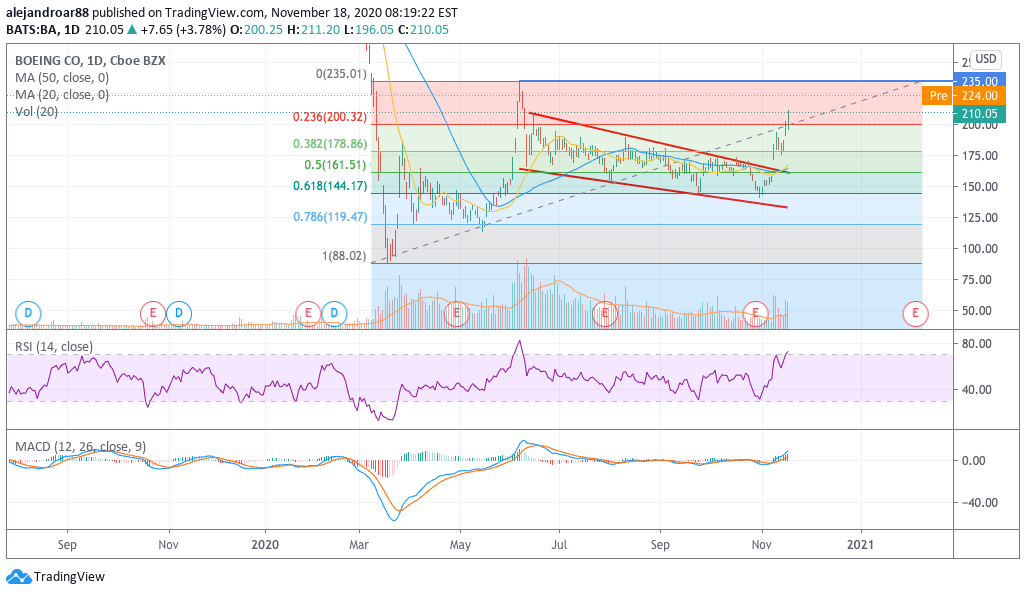
Task: Select the 0.236(200.32) Fibonacci level label
Action: (x=330, y=117)
